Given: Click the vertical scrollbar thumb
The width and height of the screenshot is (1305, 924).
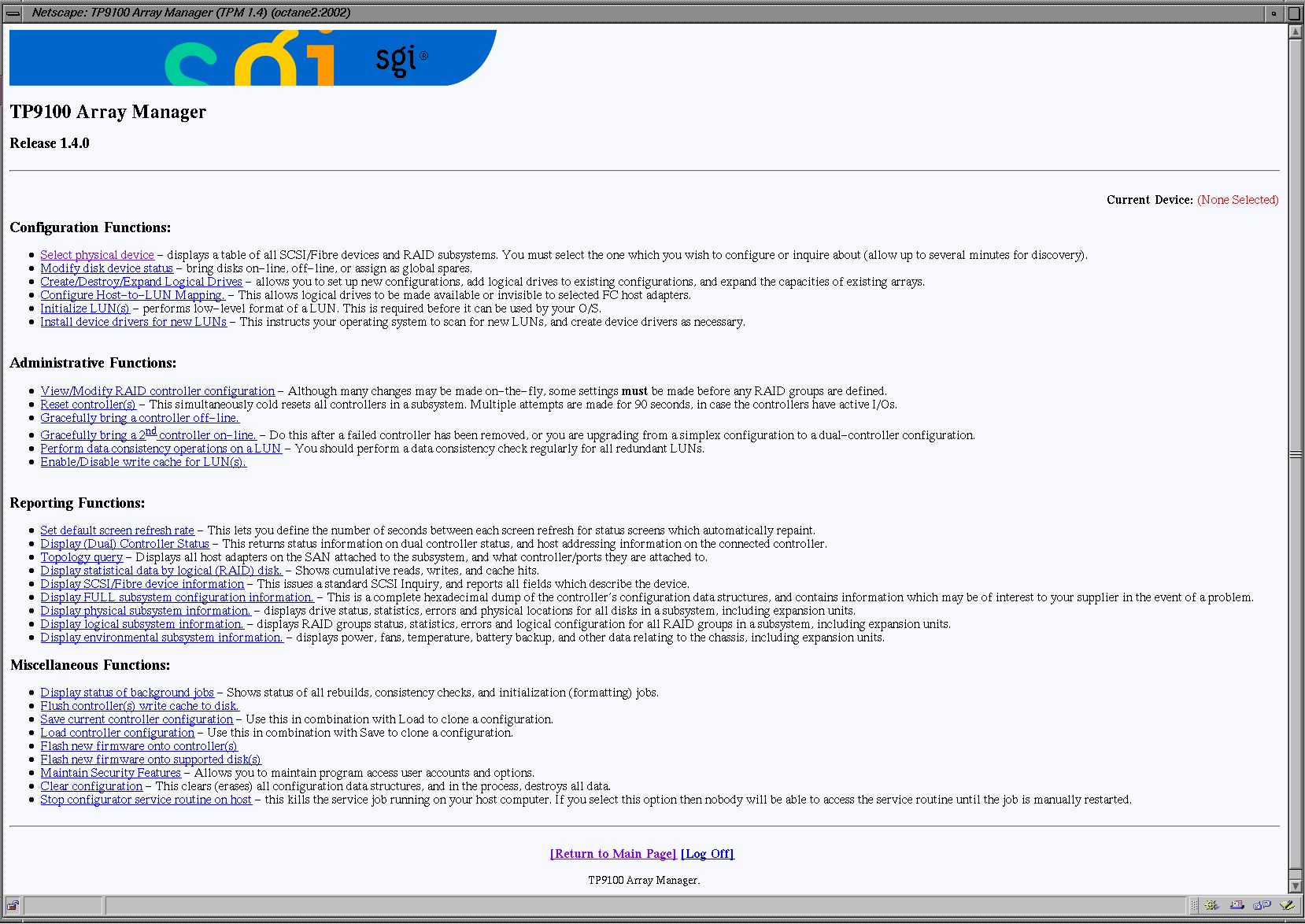Looking at the screenshot, I should 1296,454.
